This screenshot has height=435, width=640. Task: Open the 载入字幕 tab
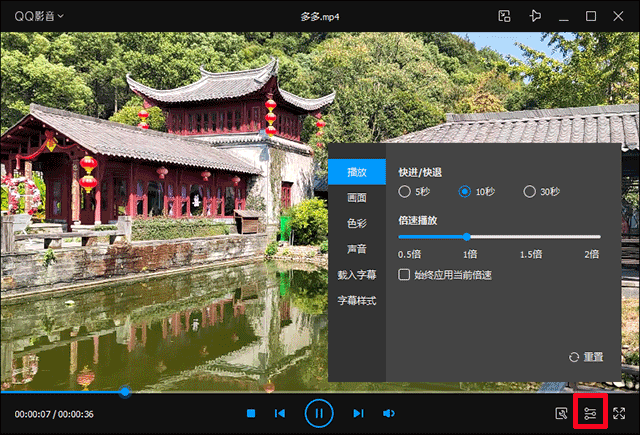coord(356,274)
